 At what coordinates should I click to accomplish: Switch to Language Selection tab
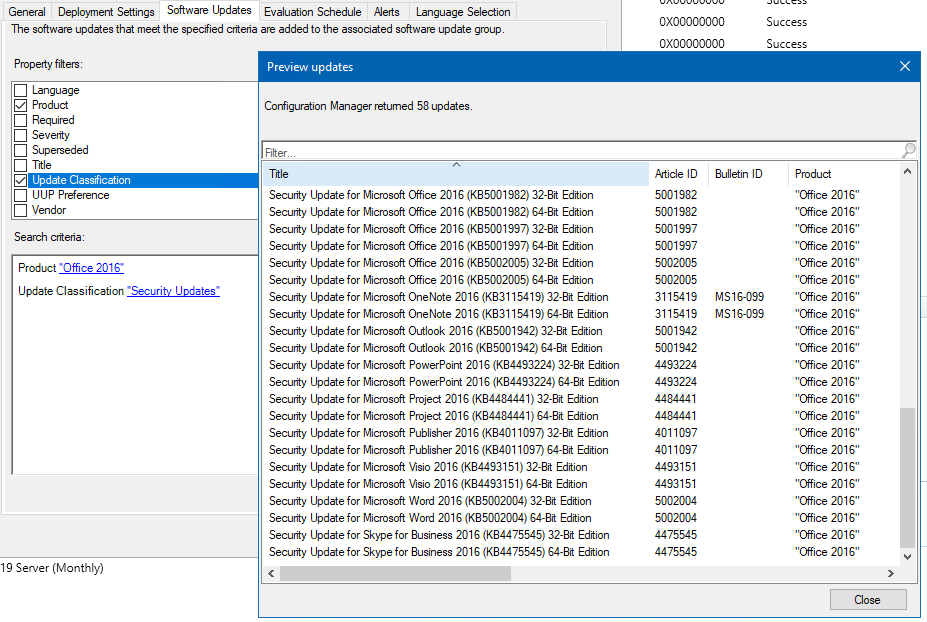[462, 12]
